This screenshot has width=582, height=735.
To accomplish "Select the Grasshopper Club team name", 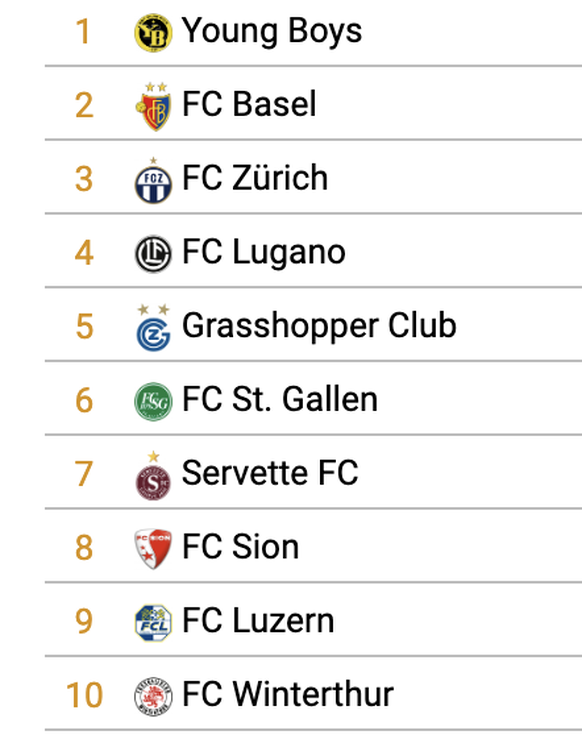I will tap(319, 326).
